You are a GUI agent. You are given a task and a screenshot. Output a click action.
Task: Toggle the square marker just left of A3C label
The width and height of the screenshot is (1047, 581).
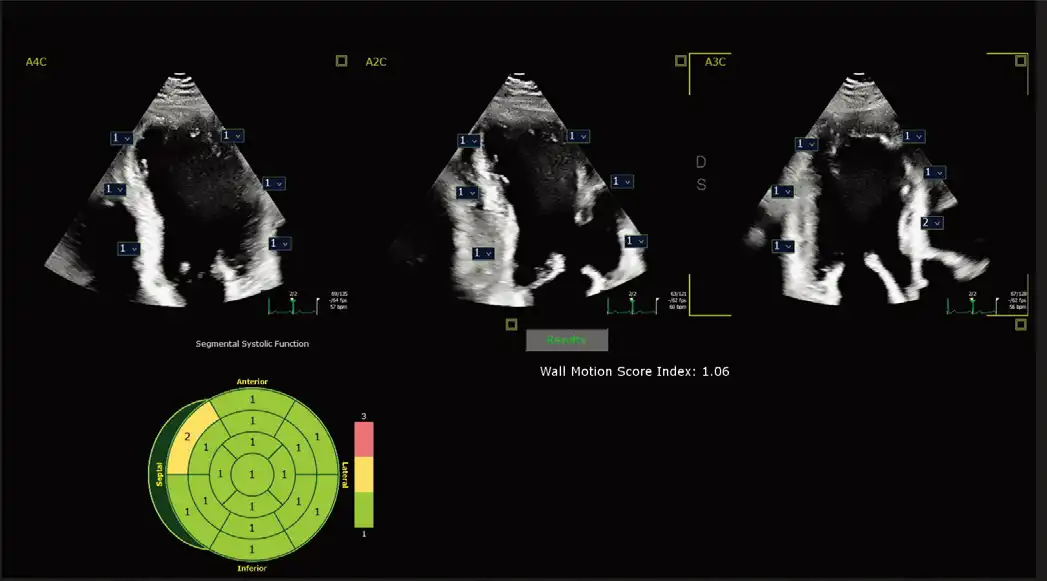click(x=681, y=61)
